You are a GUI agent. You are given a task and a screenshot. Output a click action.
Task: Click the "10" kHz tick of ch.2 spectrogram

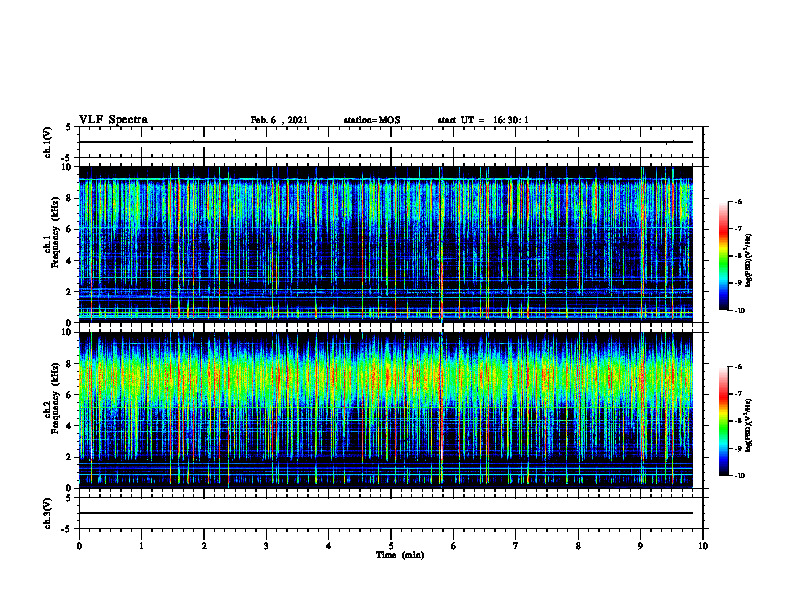tap(67, 332)
